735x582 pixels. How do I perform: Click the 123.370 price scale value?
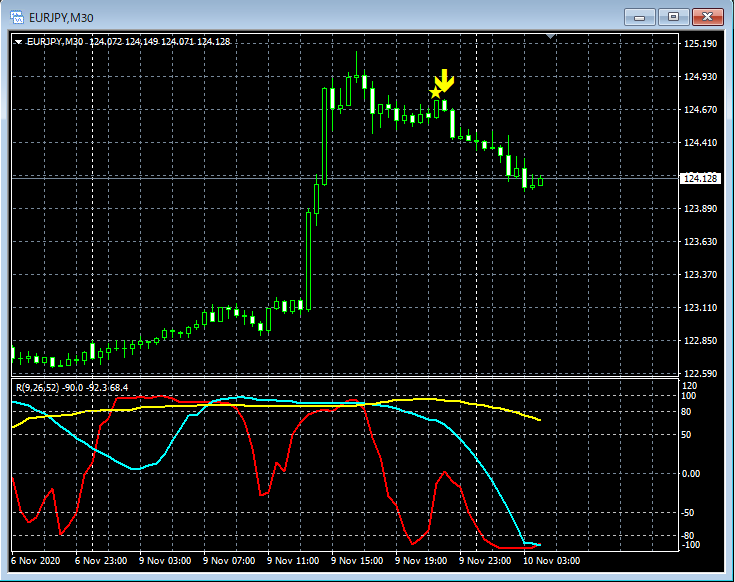pos(700,274)
